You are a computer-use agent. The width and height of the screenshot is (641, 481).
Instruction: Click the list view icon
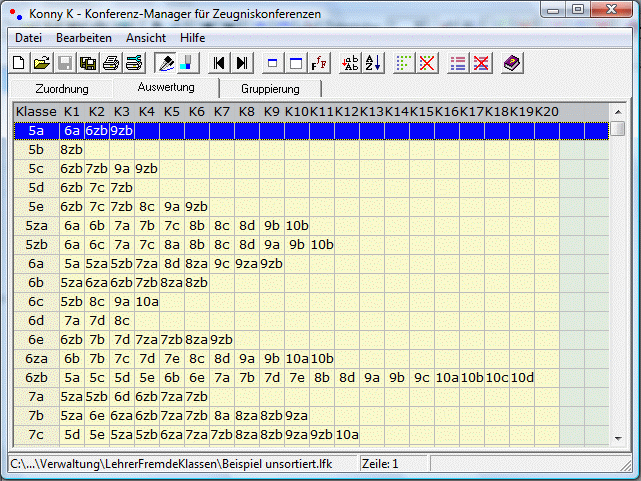[458, 63]
